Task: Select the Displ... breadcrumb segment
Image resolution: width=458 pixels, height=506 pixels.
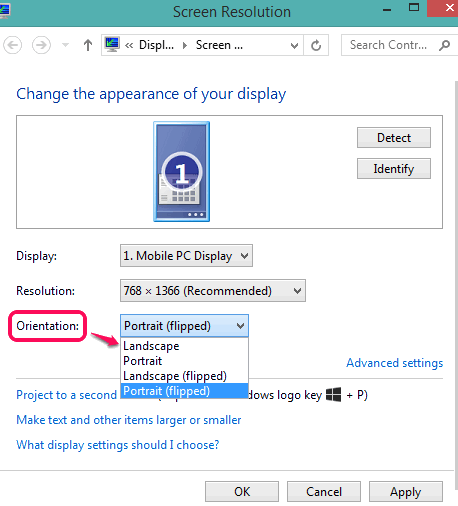Action: (x=156, y=45)
